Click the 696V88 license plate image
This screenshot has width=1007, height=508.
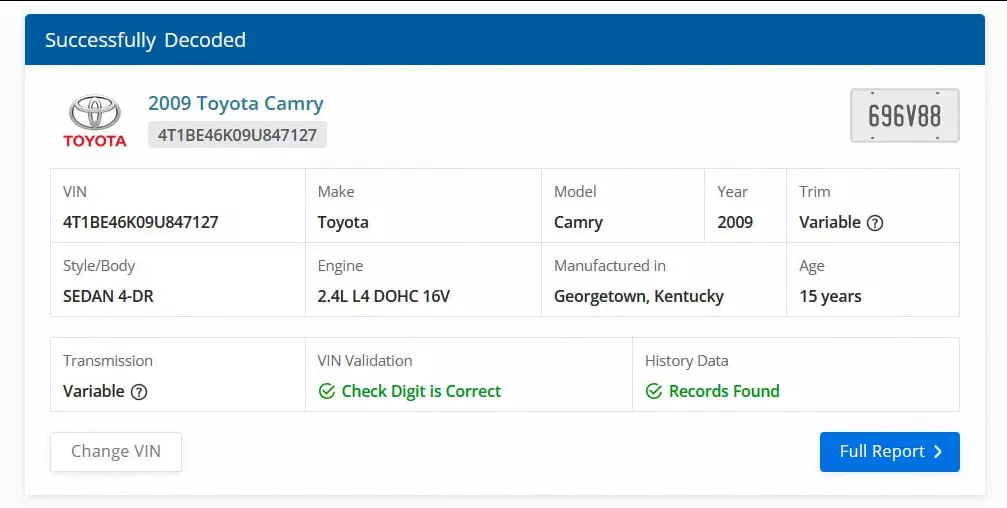(904, 116)
